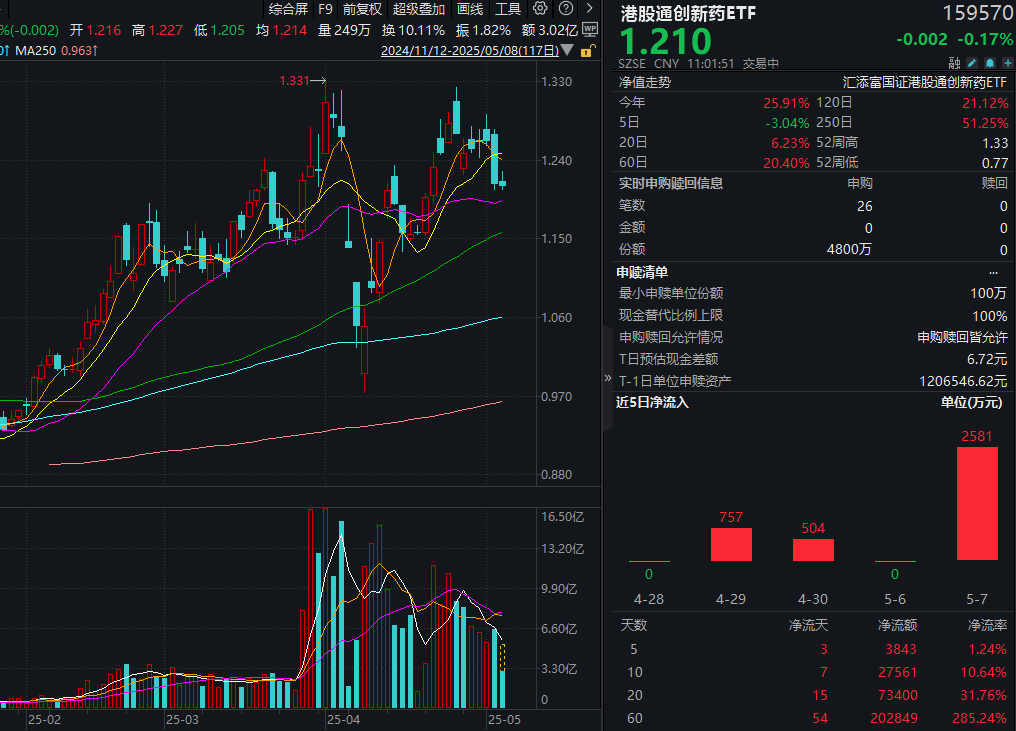The image size is (1016, 731).
Task: Open the 工具 menu
Action: click(x=507, y=9)
